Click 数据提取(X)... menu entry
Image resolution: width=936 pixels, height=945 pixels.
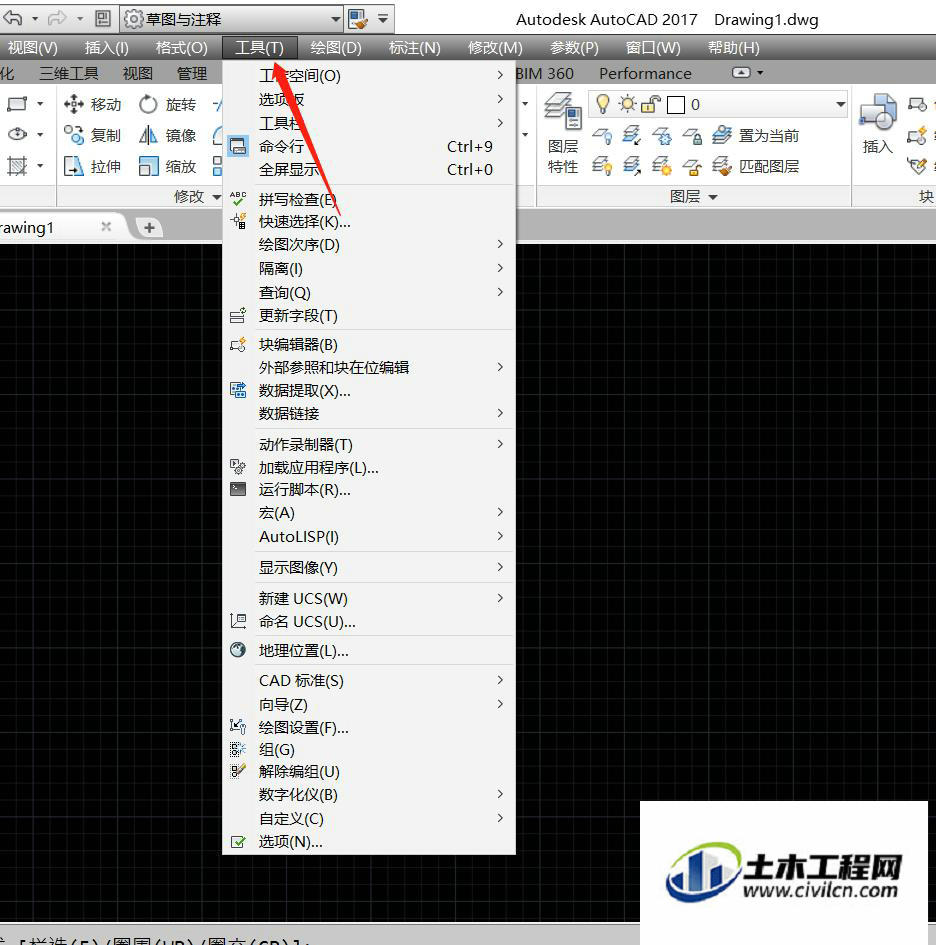click(x=369, y=391)
